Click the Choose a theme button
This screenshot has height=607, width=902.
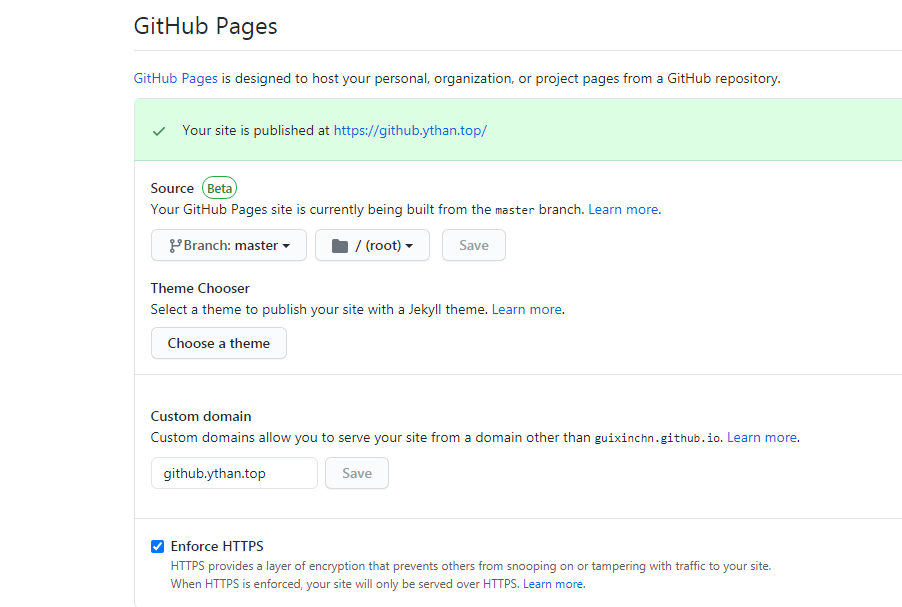pos(218,343)
